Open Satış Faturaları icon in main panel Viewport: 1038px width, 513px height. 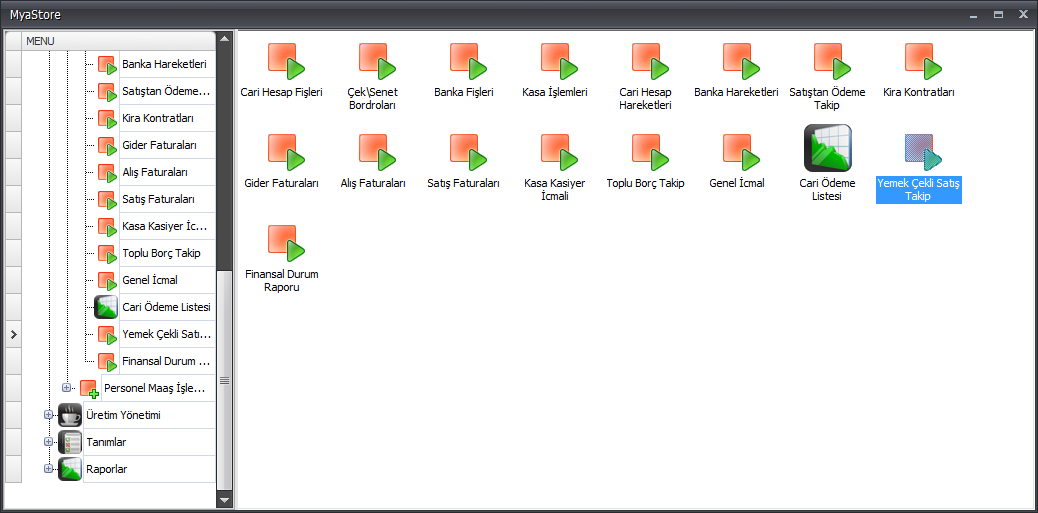pos(469,152)
